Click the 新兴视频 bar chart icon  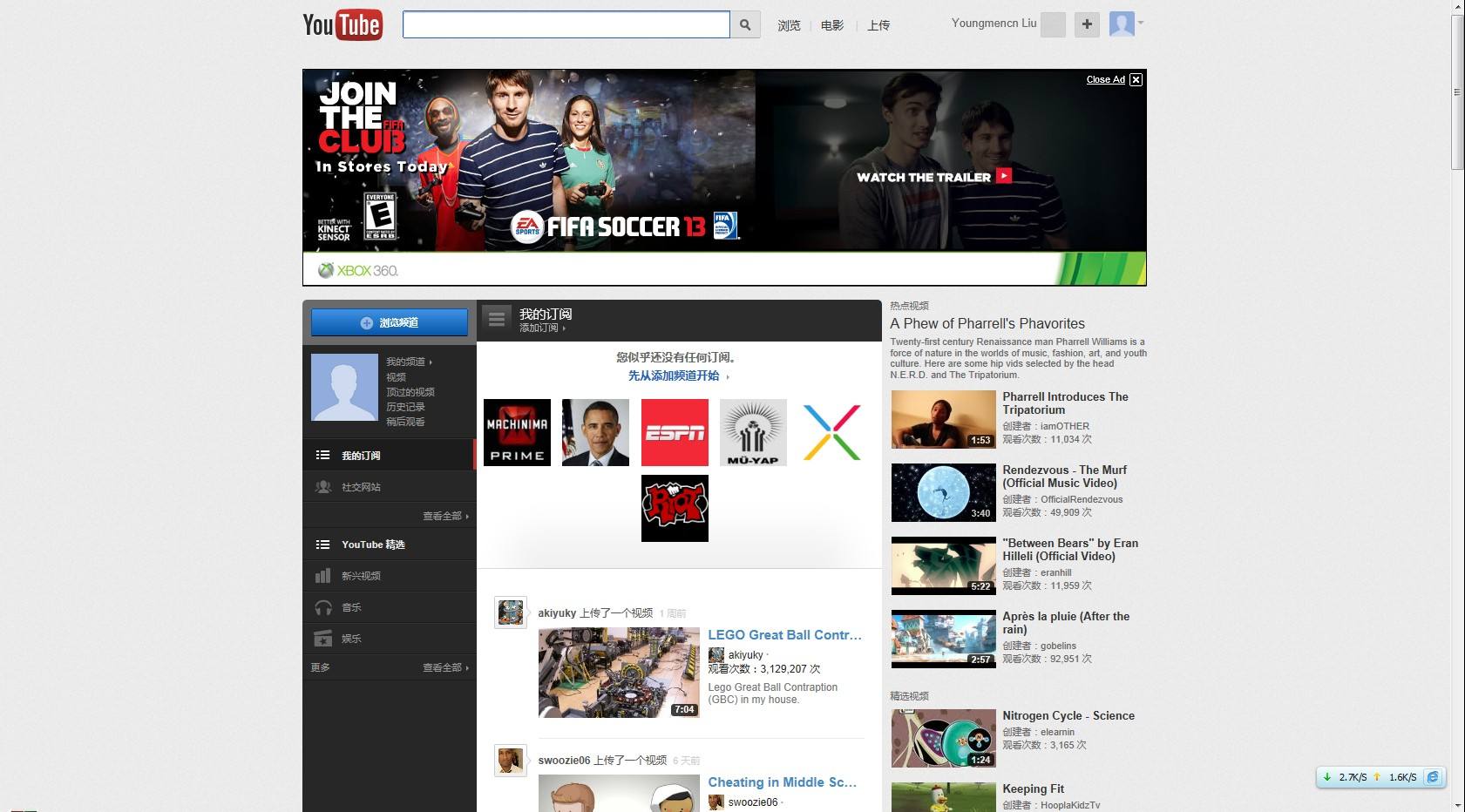(x=322, y=576)
